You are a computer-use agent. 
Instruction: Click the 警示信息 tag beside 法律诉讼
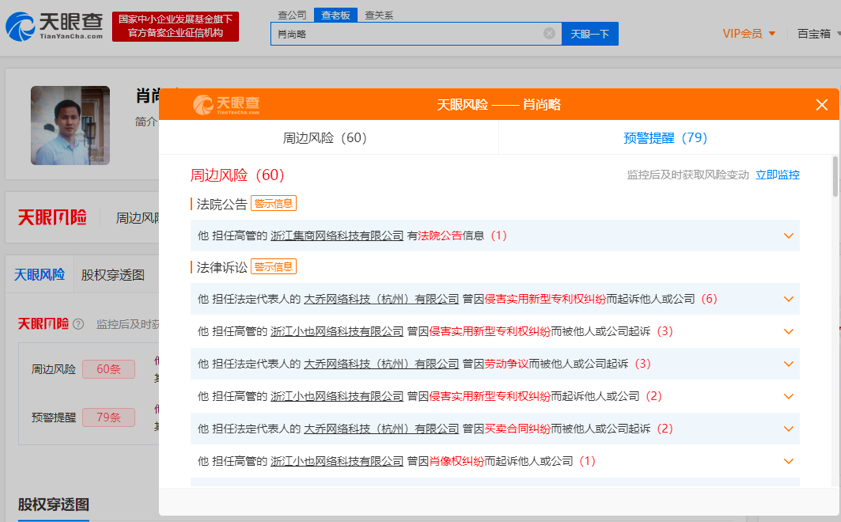tap(274, 267)
